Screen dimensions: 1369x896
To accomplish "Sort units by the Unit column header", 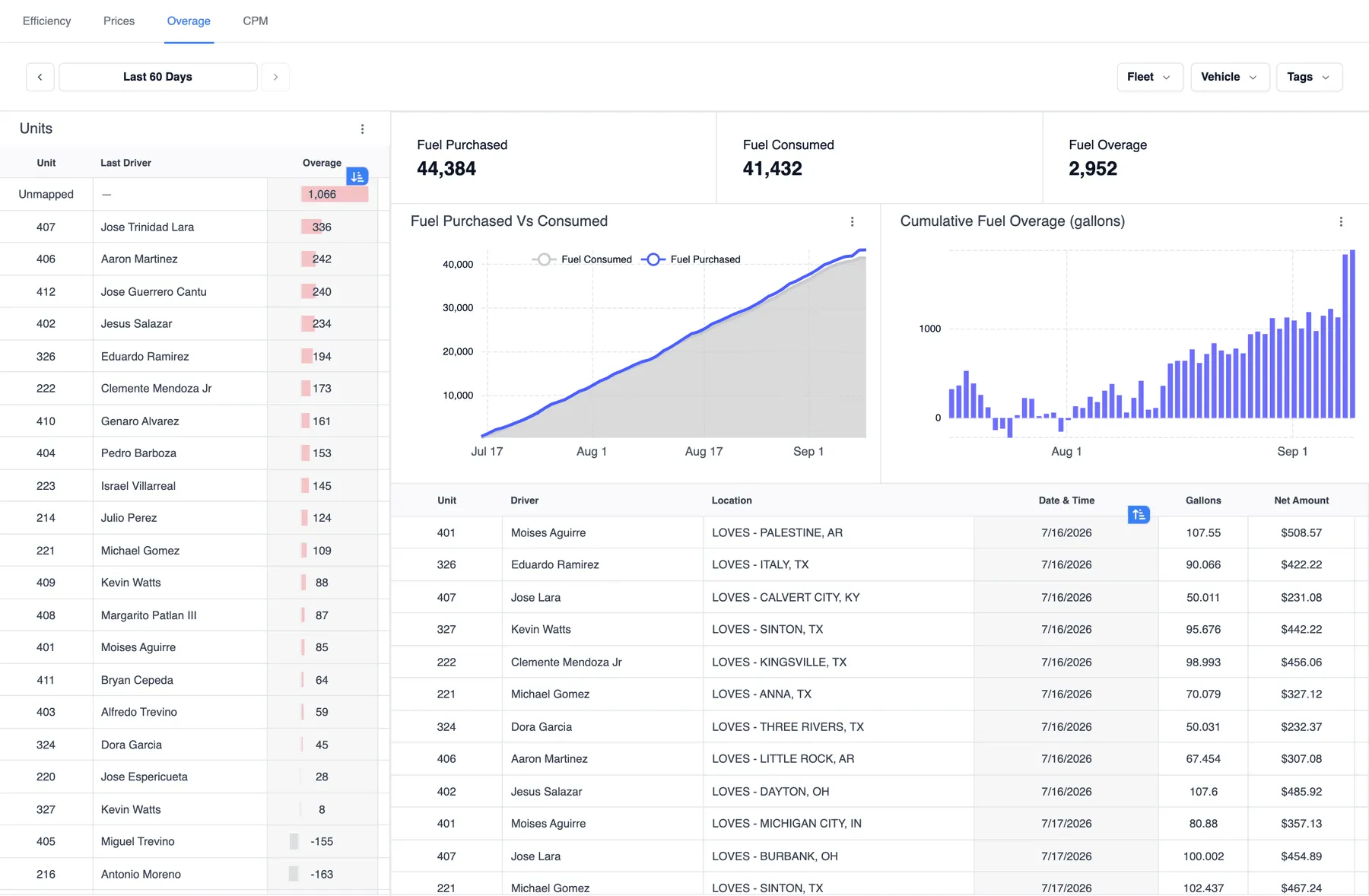I will coord(46,163).
